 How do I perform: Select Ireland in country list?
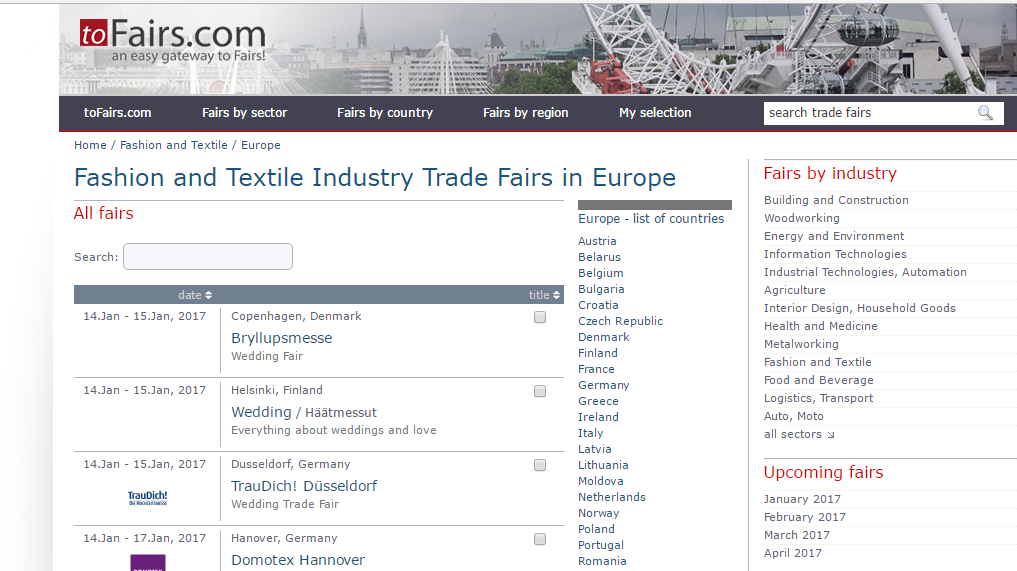tap(598, 417)
